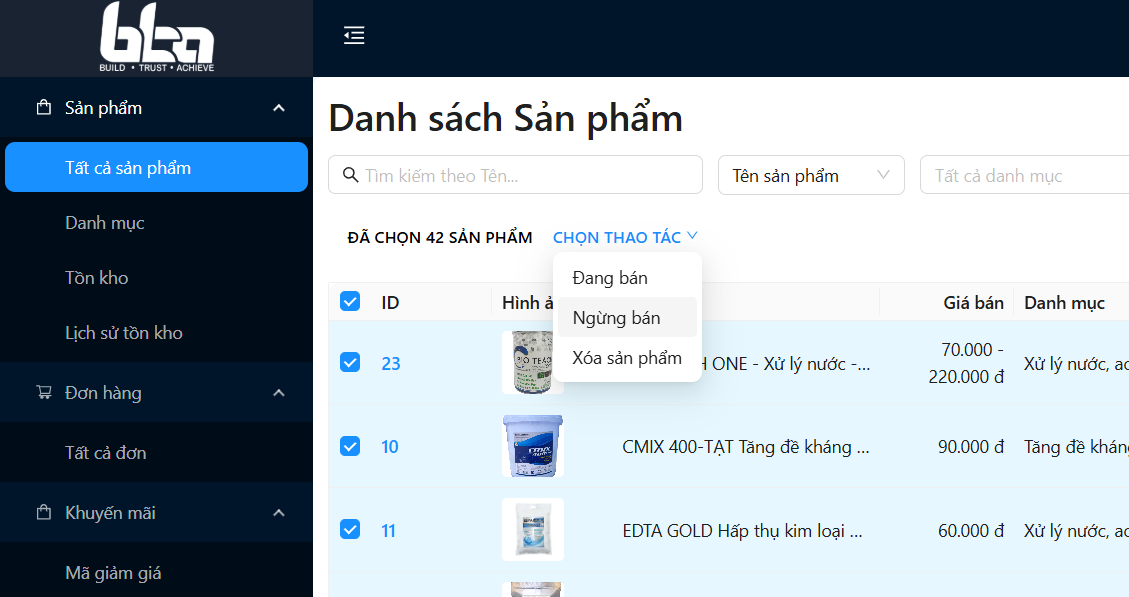Click the Giá bán column header
Image resolution: width=1129 pixels, height=597 pixels.
pyautogui.click(x=973, y=302)
